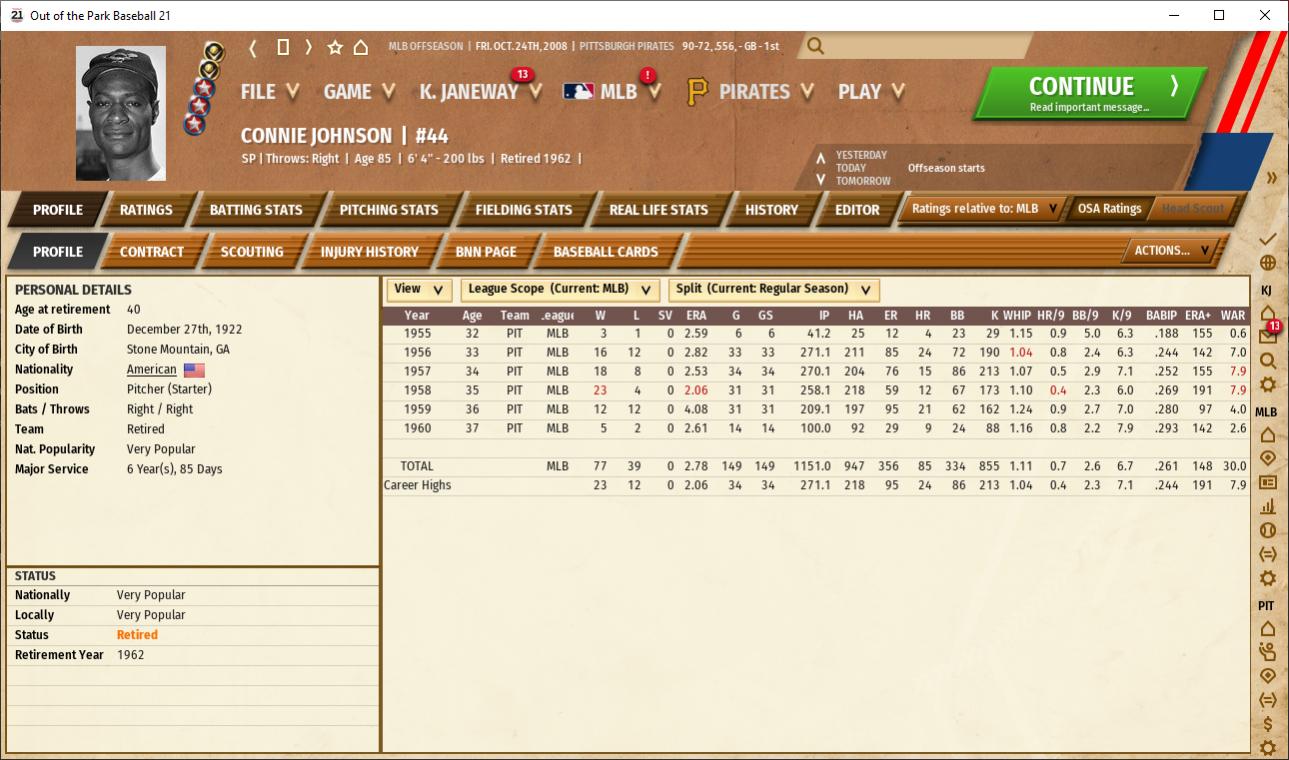1289x760 pixels.
Task: Click the forward navigation arrow
Action: 309,47
